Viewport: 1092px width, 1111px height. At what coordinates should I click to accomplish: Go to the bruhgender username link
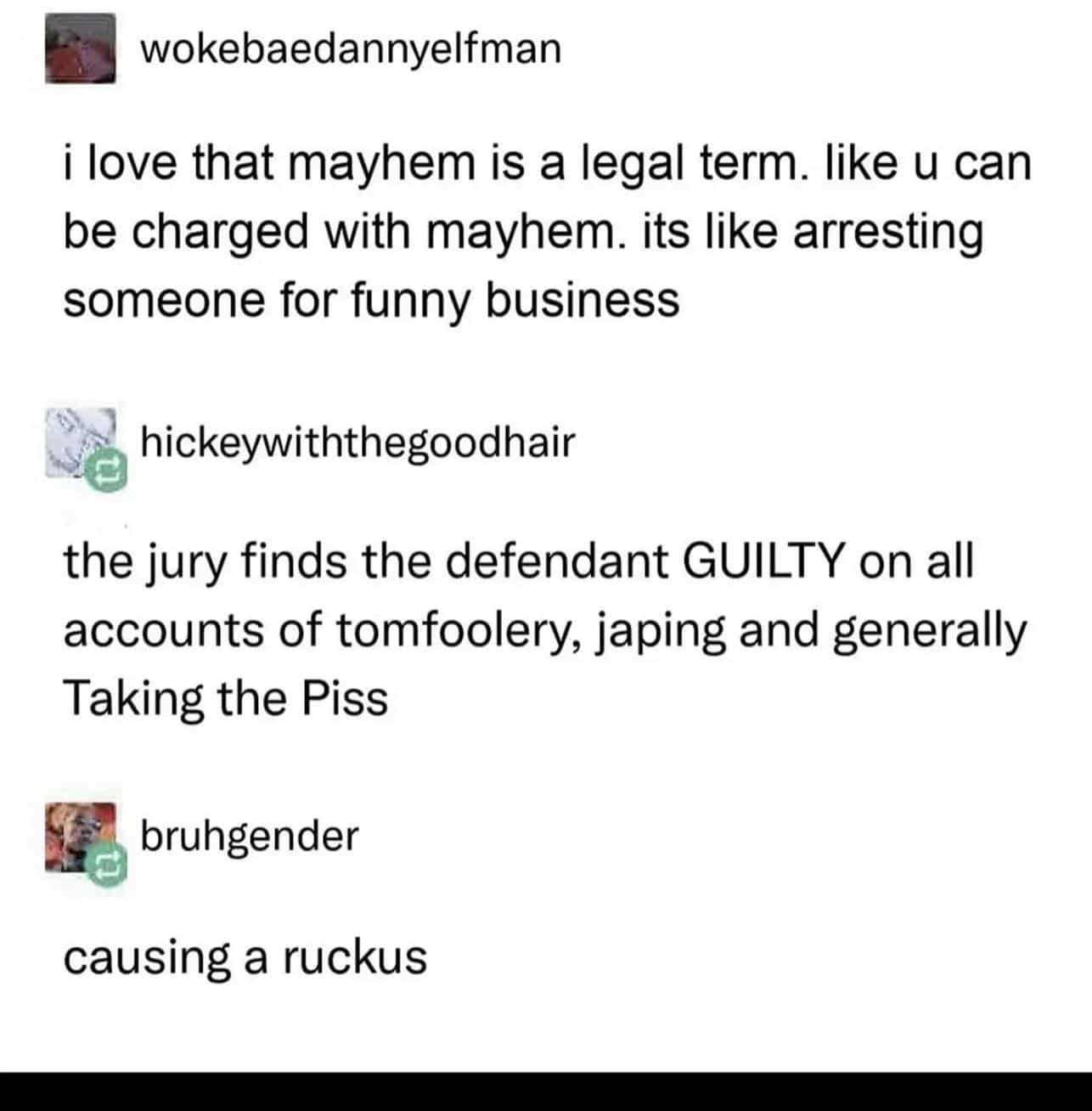(x=250, y=837)
